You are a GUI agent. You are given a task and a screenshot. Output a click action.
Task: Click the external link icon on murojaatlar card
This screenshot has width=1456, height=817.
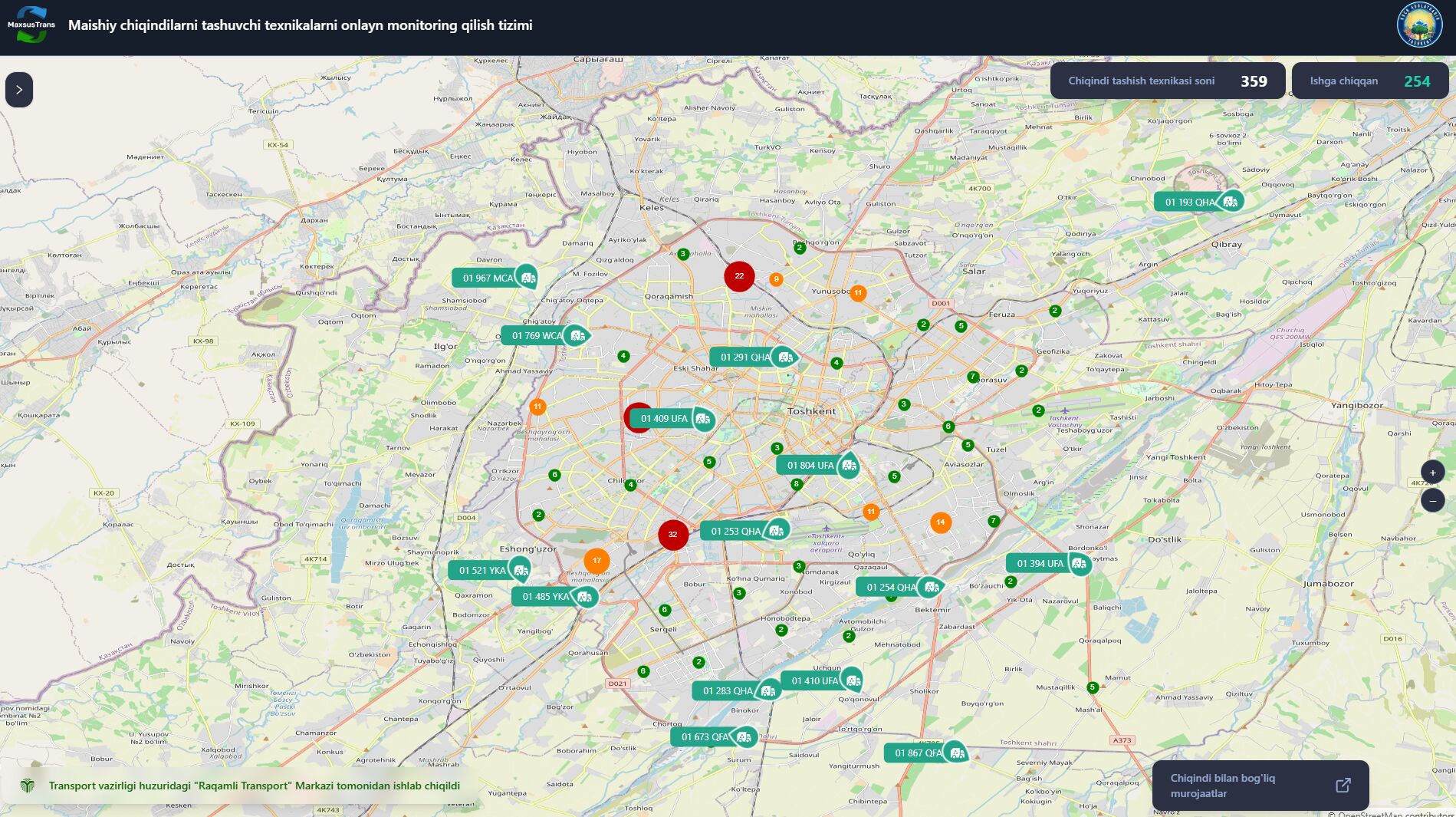point(1343,786)
